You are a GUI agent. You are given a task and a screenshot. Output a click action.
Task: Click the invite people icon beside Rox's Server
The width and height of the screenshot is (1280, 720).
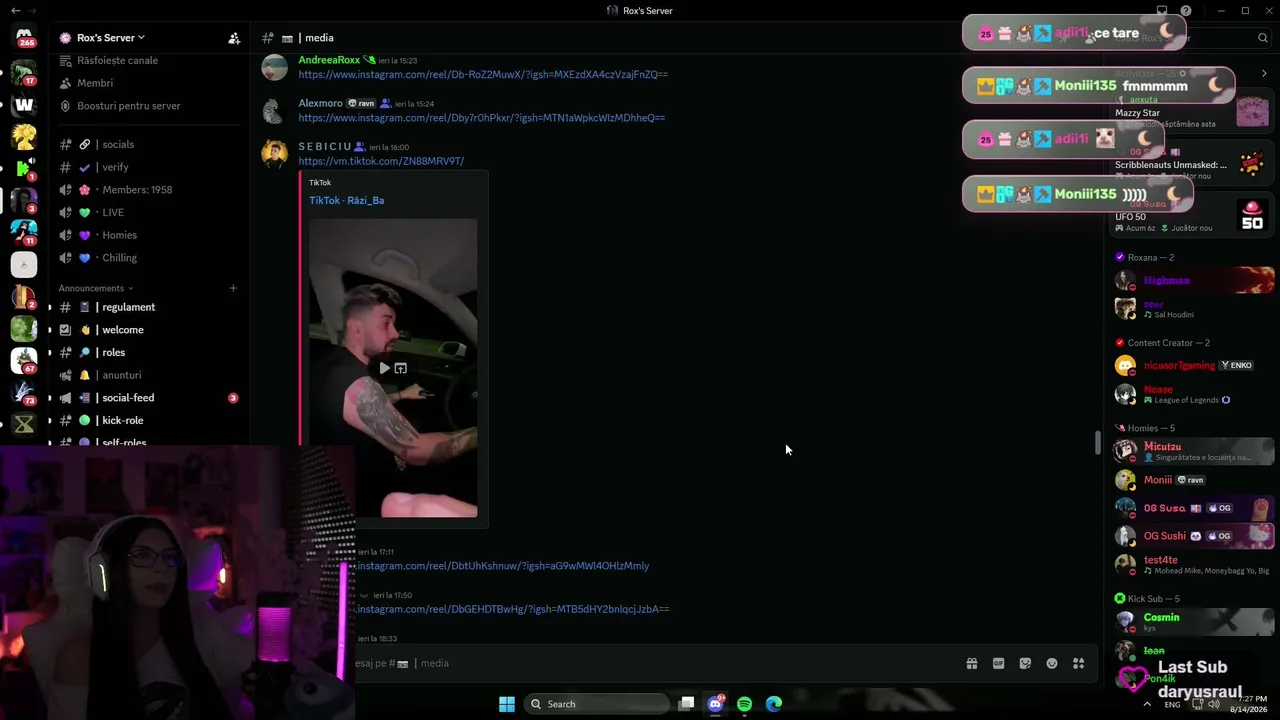coord(234,38)
